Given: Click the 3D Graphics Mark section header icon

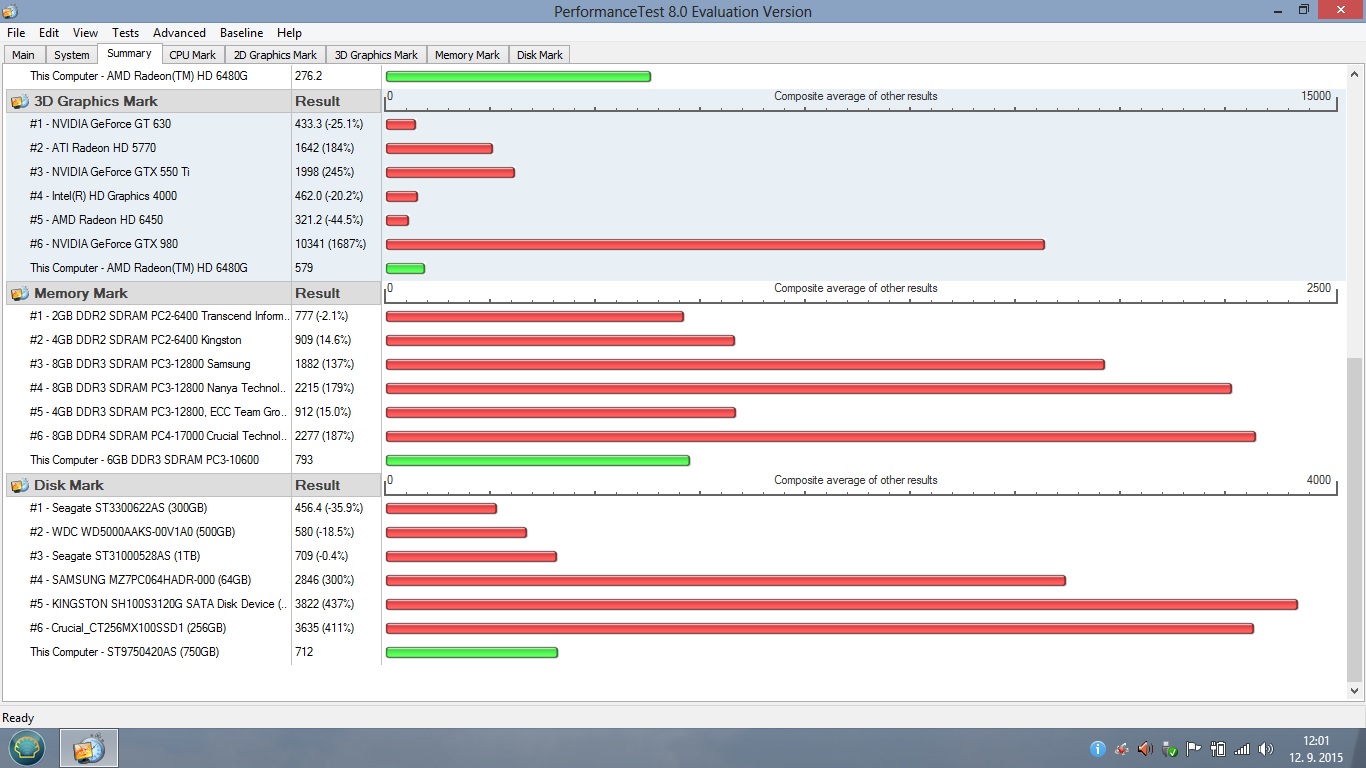Looking at the screenshot, I should [x=19, y=101].
